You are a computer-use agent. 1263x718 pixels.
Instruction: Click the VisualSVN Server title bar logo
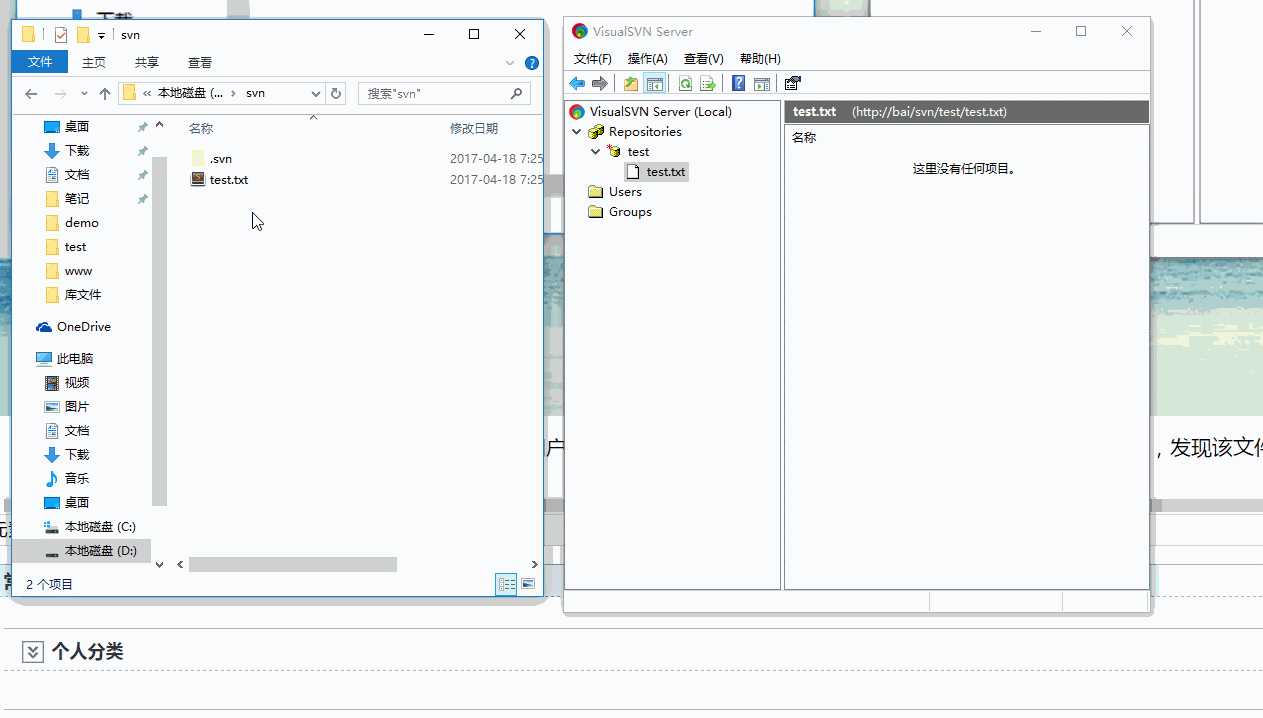[x=580, y=31]
